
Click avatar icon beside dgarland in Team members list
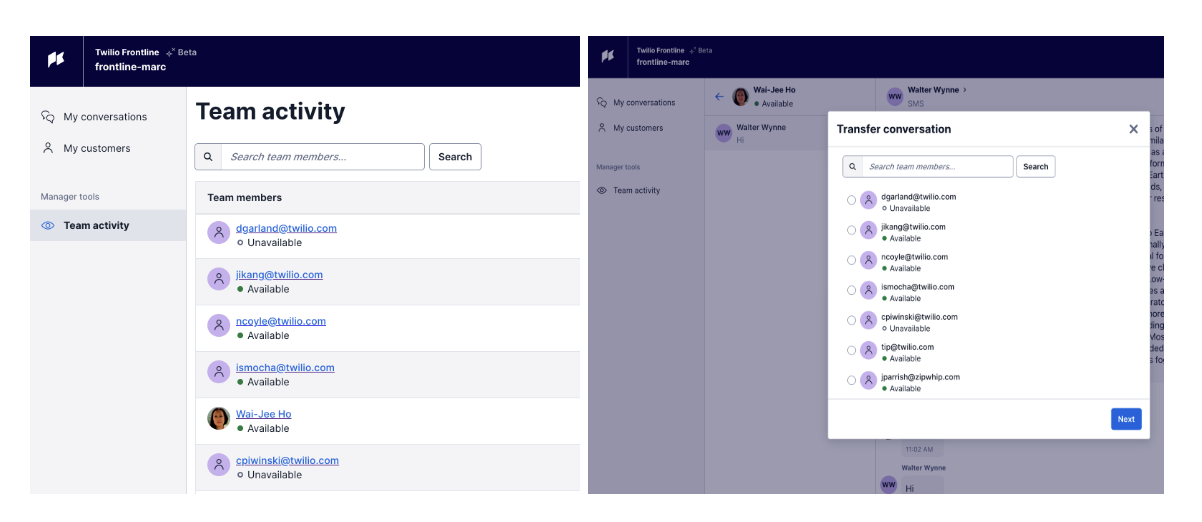(219, 233)
